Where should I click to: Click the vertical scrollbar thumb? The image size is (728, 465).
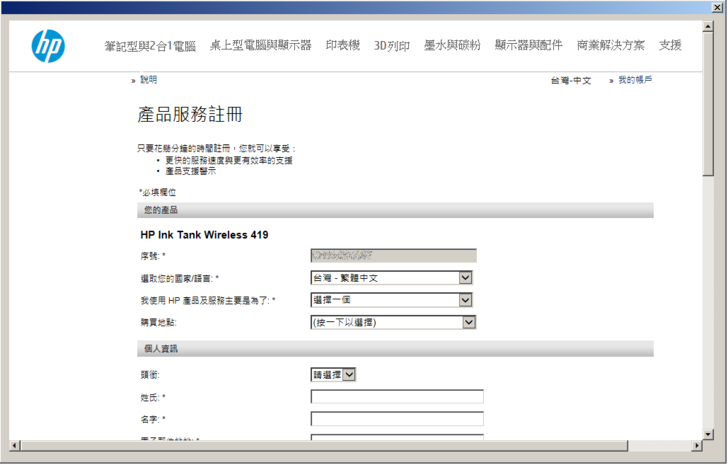click(x=708, y=104)
